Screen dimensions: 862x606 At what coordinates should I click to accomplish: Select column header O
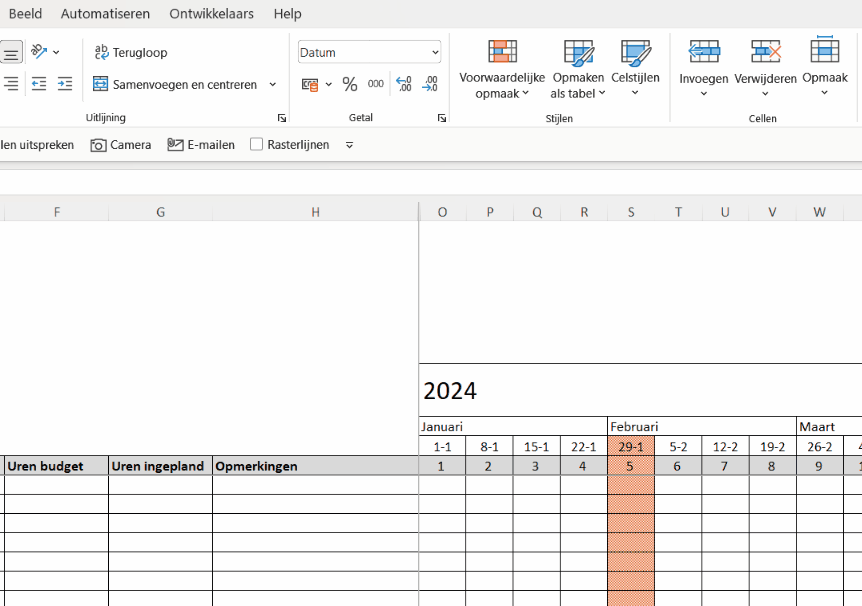(443, 212)
